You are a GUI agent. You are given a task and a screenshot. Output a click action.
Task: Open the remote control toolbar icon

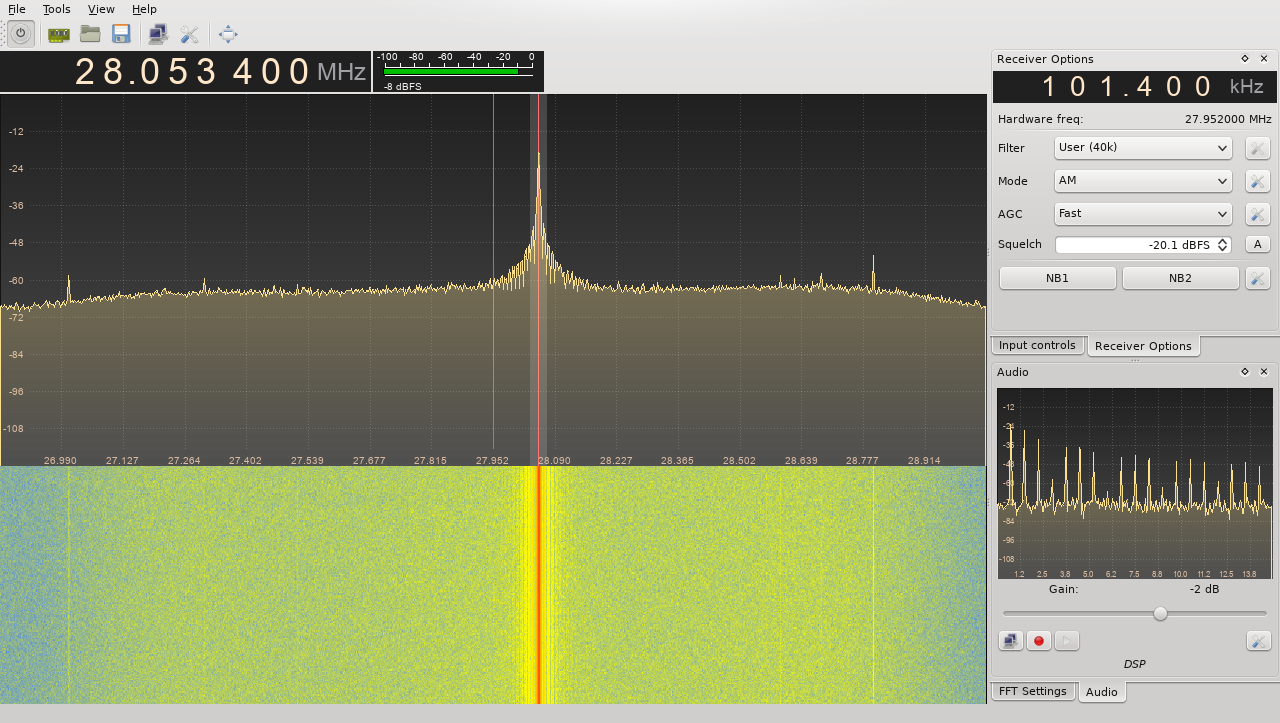[x=156, y=33]
